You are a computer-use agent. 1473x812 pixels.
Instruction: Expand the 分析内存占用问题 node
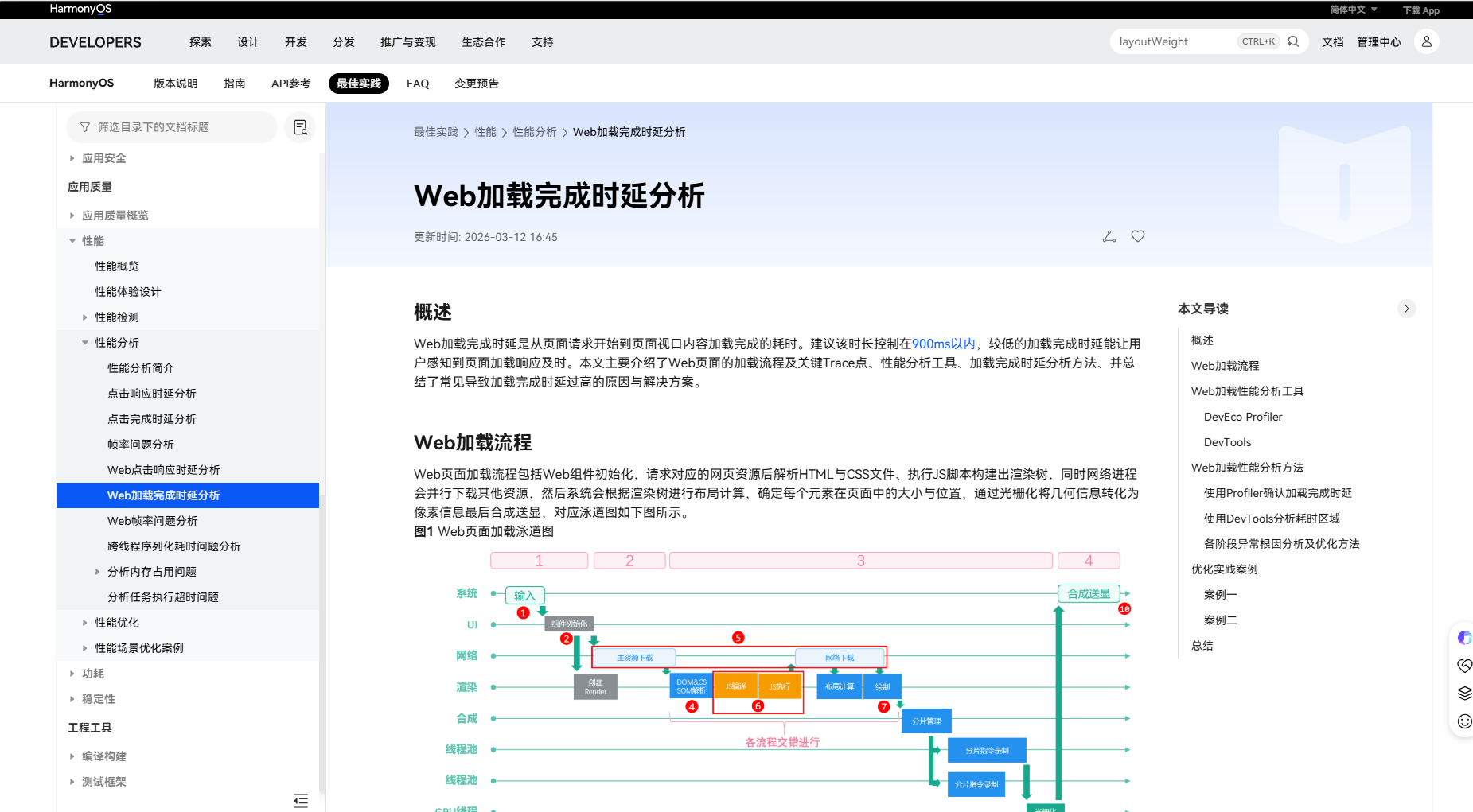(x=98, y=572)
